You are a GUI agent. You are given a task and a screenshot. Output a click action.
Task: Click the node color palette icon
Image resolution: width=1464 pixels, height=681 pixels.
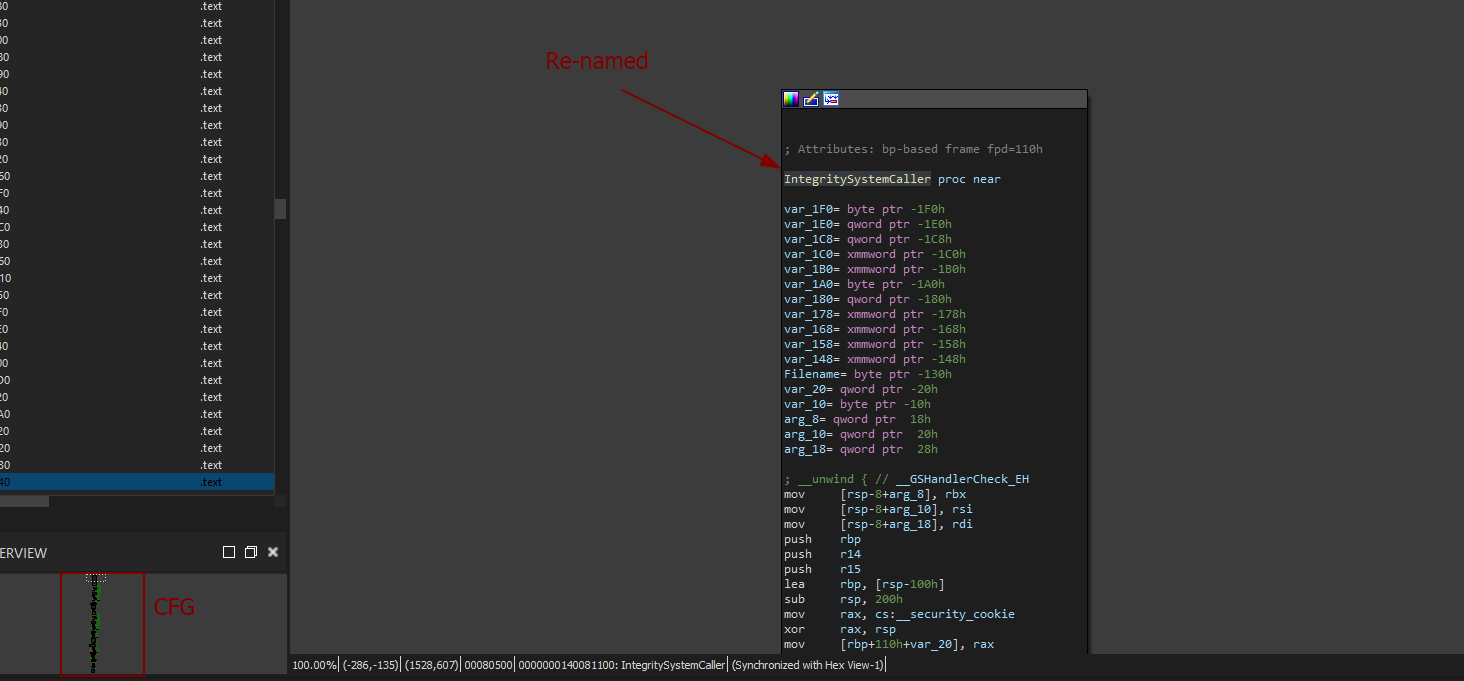point(791,99)
